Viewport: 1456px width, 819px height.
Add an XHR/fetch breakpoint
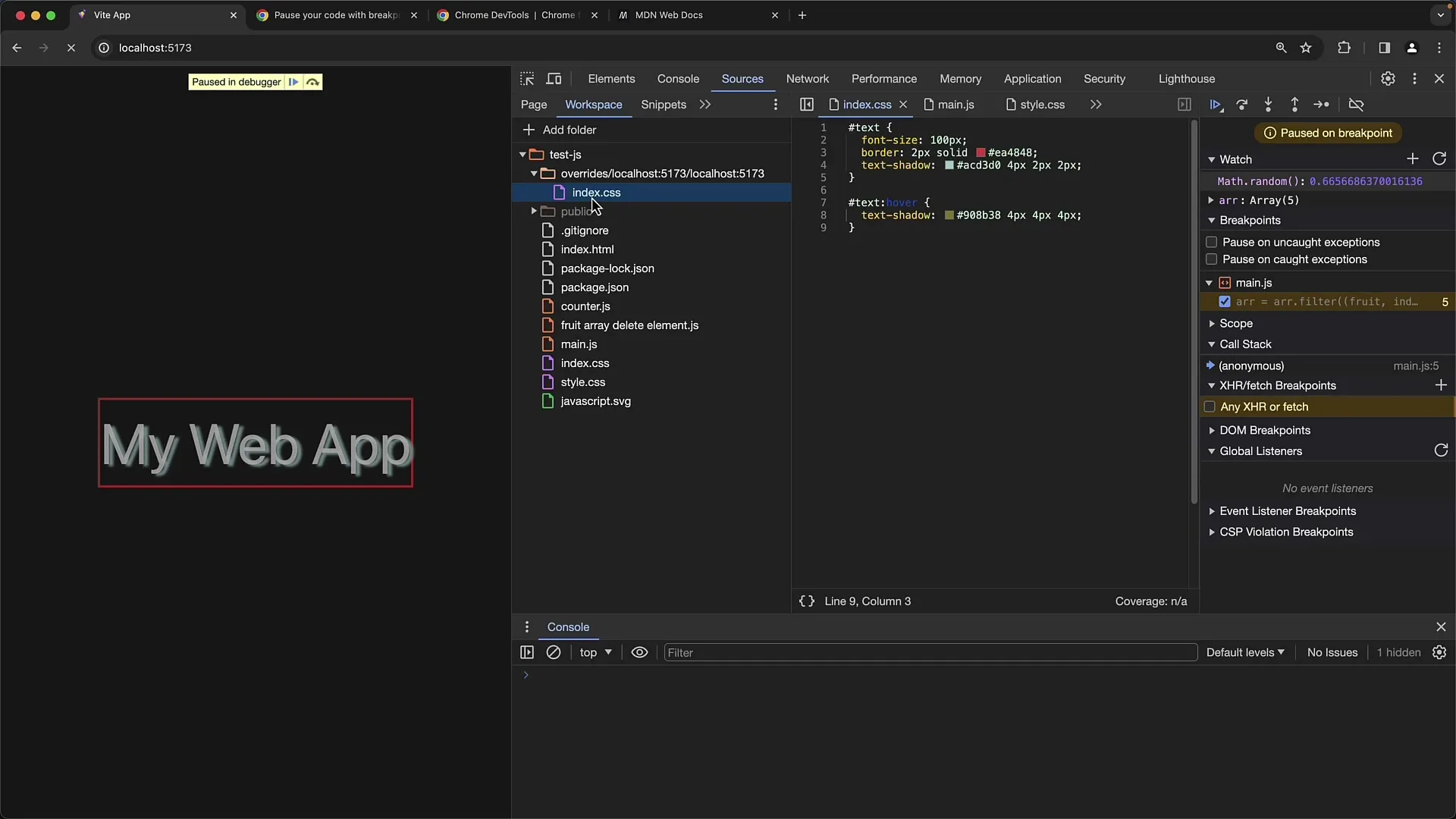coord(1441,385)
